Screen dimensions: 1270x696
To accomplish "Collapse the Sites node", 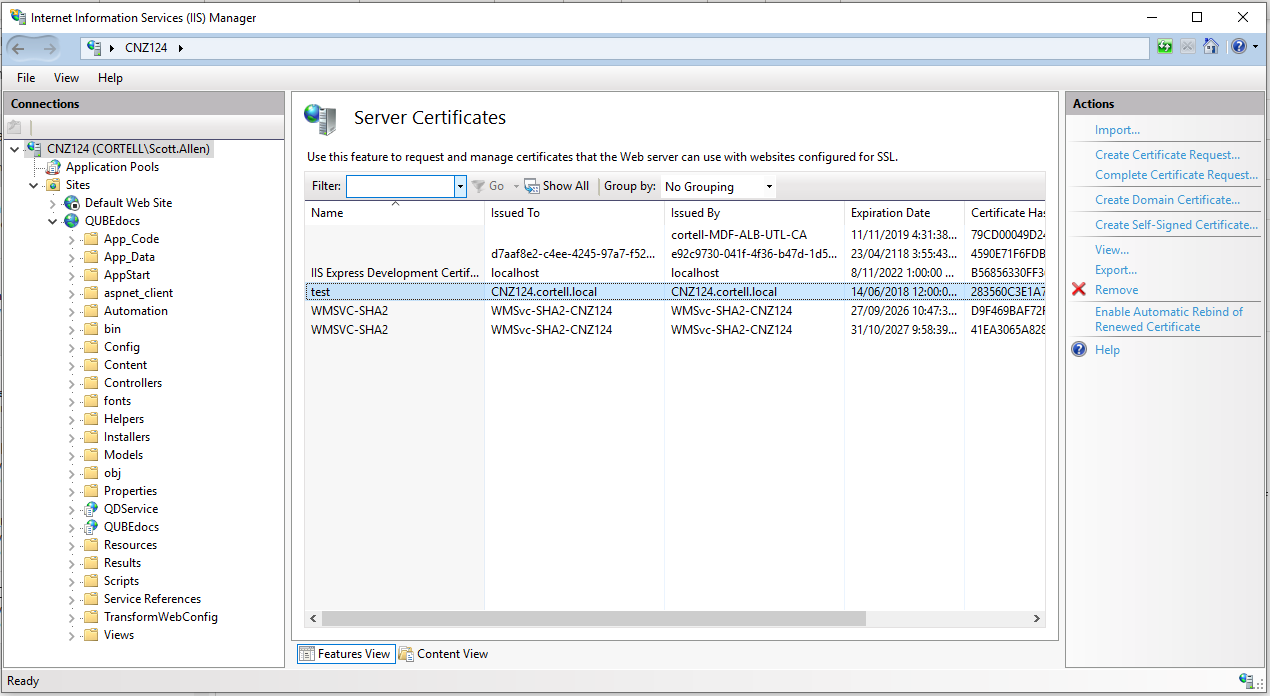I will click(33, 185).
